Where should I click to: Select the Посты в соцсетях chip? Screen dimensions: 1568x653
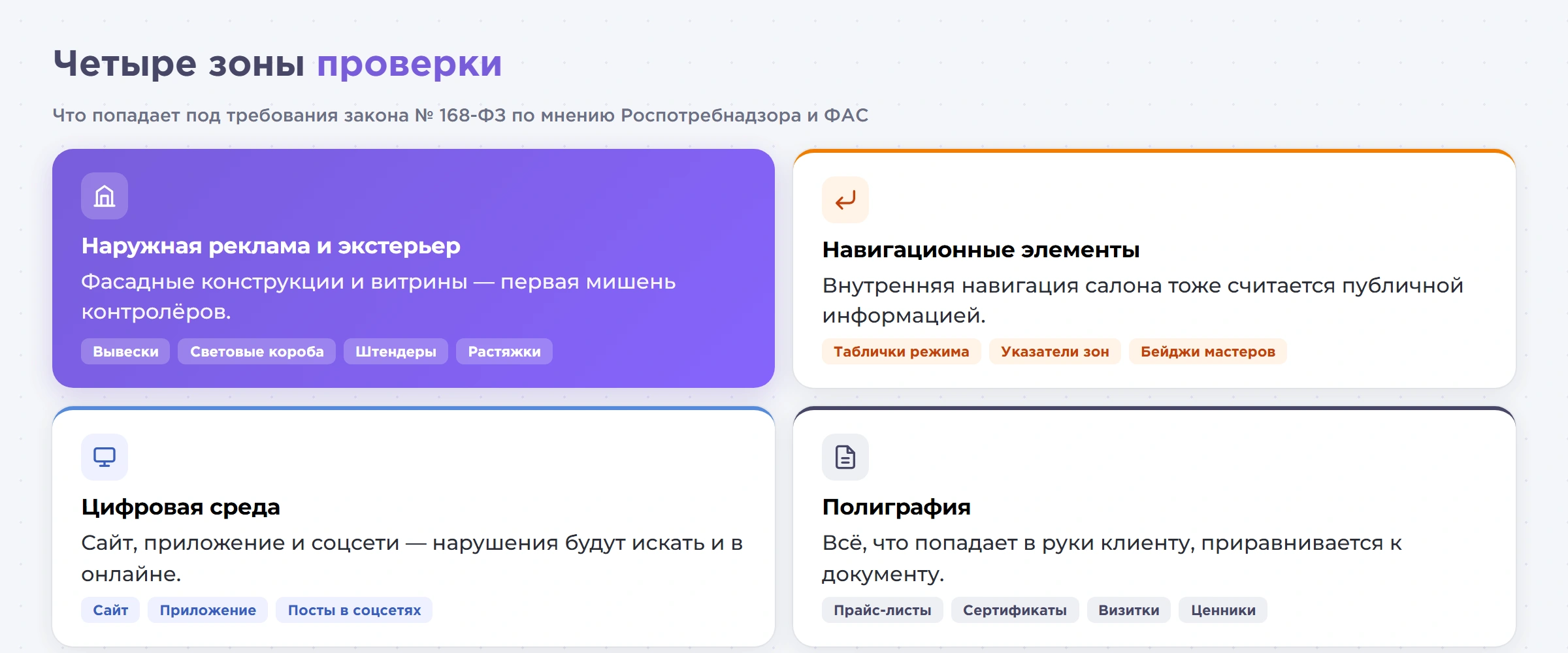tap(353, 610)
